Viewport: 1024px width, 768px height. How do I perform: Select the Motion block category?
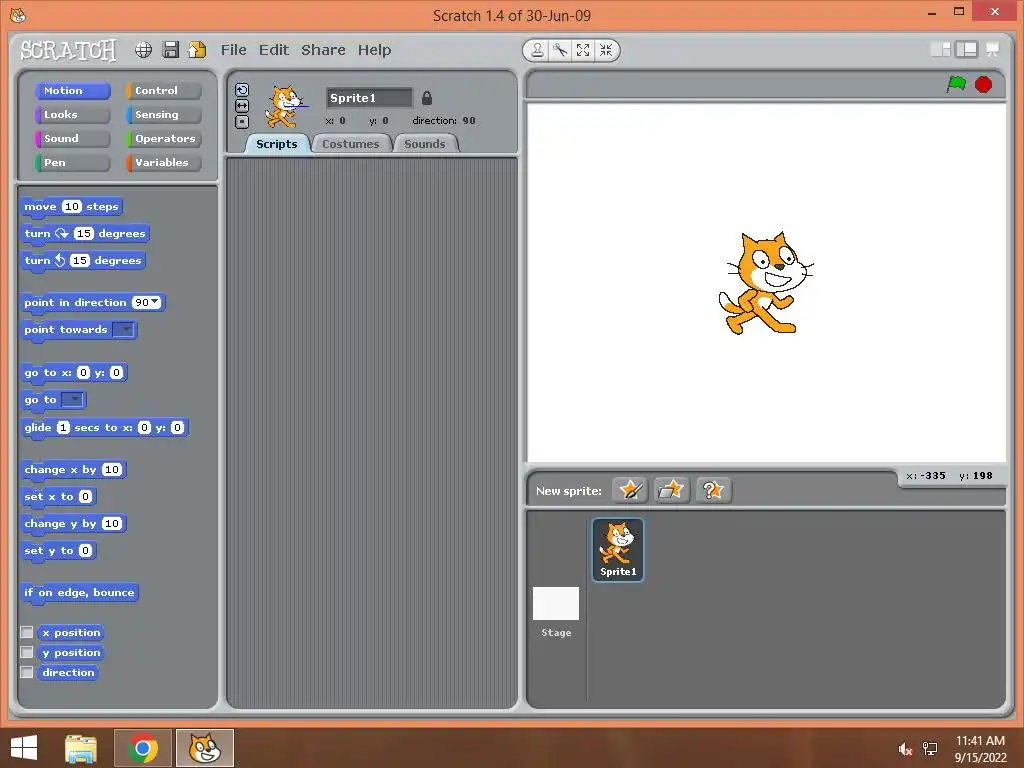pos(72,91)
